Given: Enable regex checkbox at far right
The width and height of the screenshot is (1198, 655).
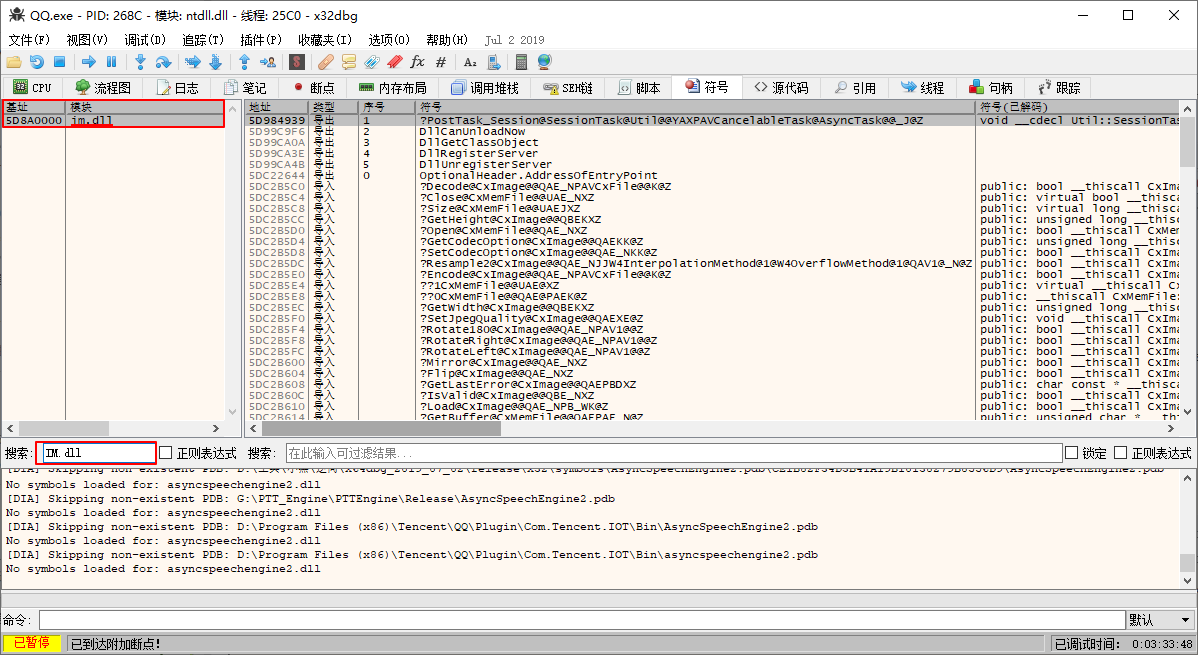Looking at the screenshot, I should click(x=1121, y=453).
